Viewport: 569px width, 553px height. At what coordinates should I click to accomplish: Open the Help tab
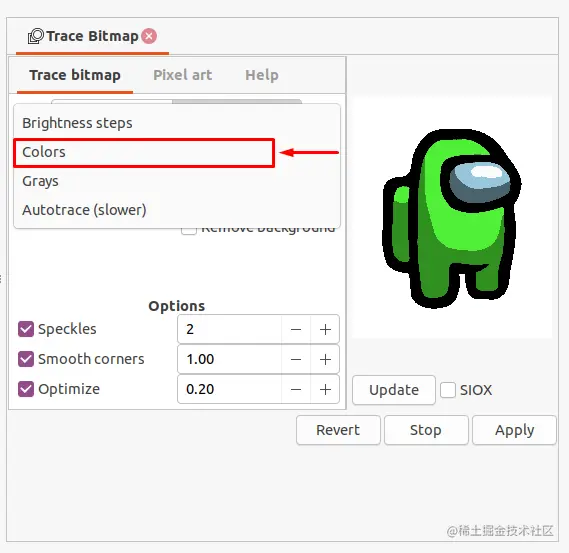coord(262,75)
